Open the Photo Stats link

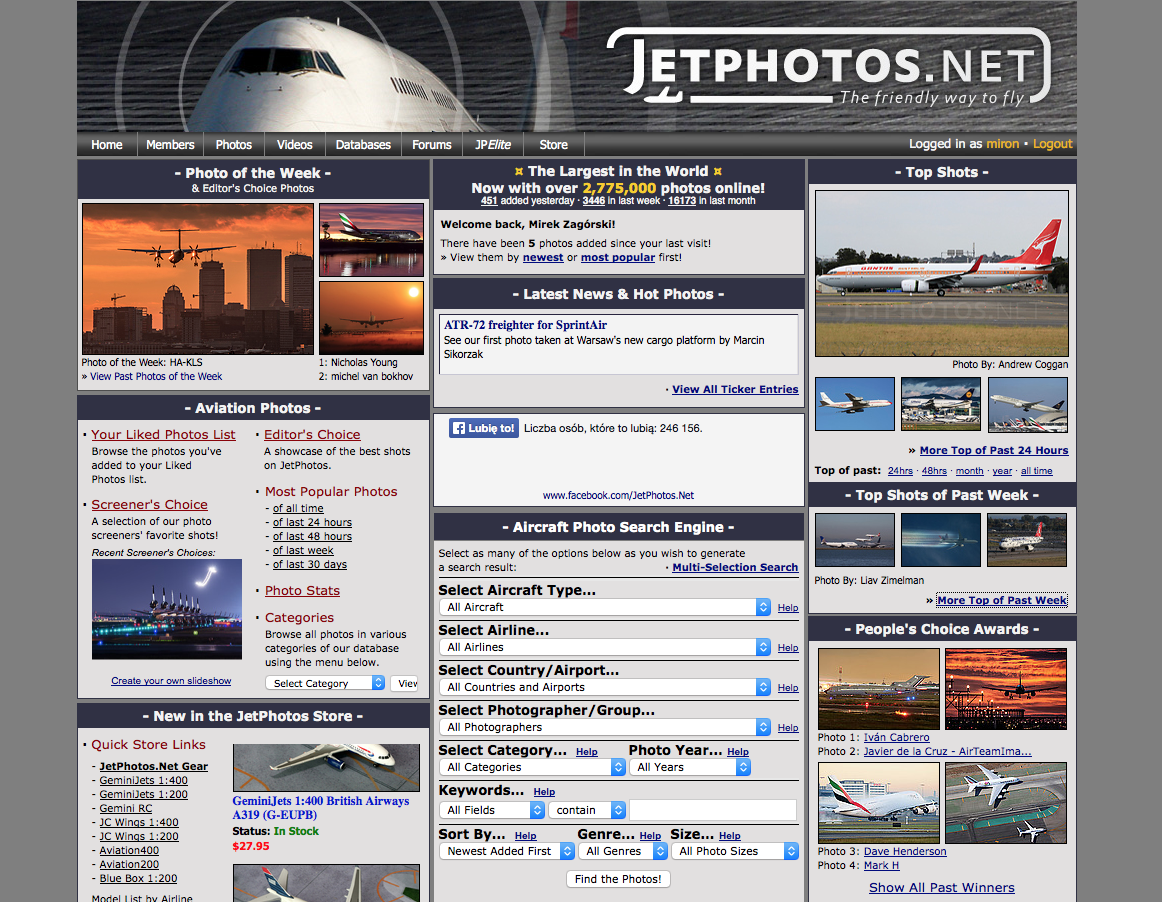point(302,591)
